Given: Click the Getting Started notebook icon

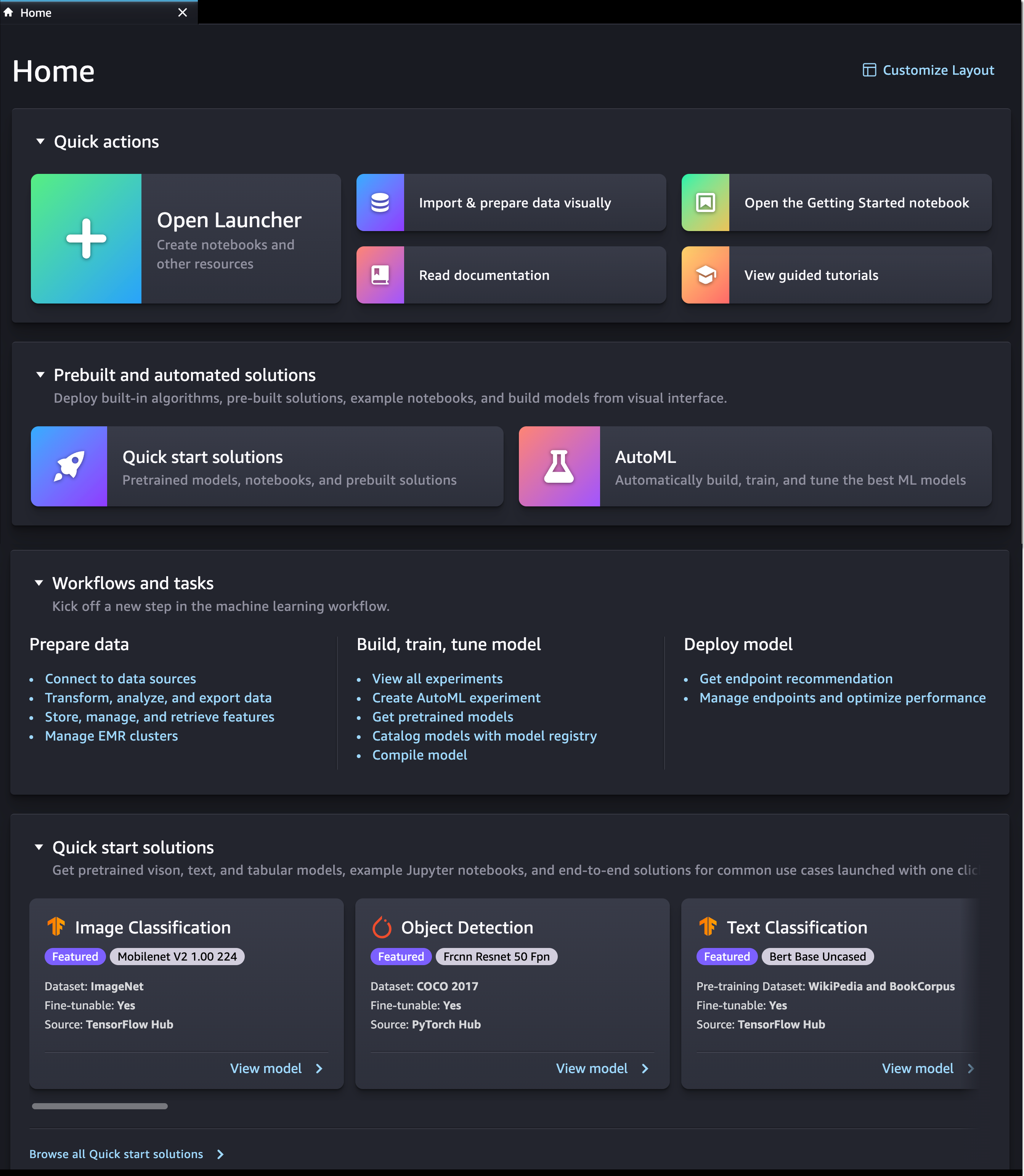Looking at the screenshot, I should pyautogui.click(x=705, y=202).
